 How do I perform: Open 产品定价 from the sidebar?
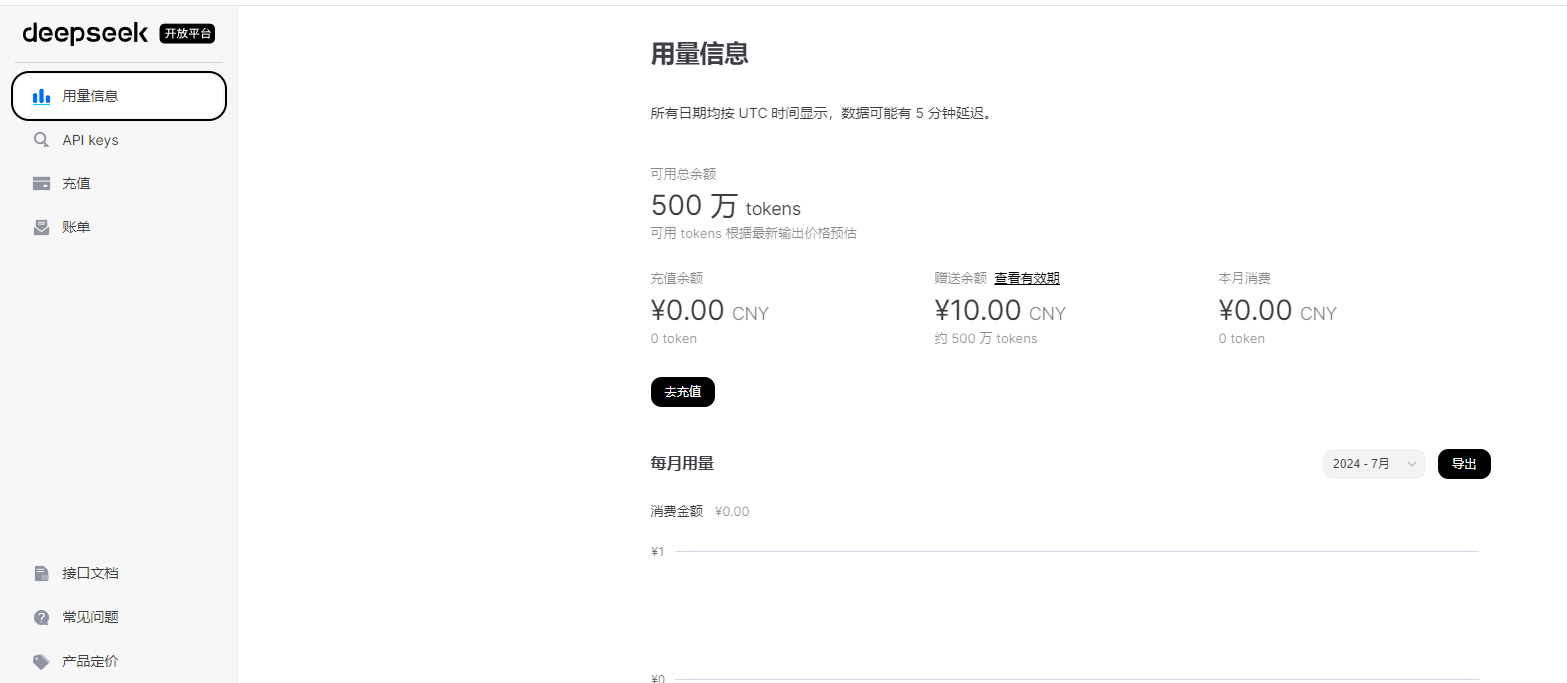click(119, 661)
